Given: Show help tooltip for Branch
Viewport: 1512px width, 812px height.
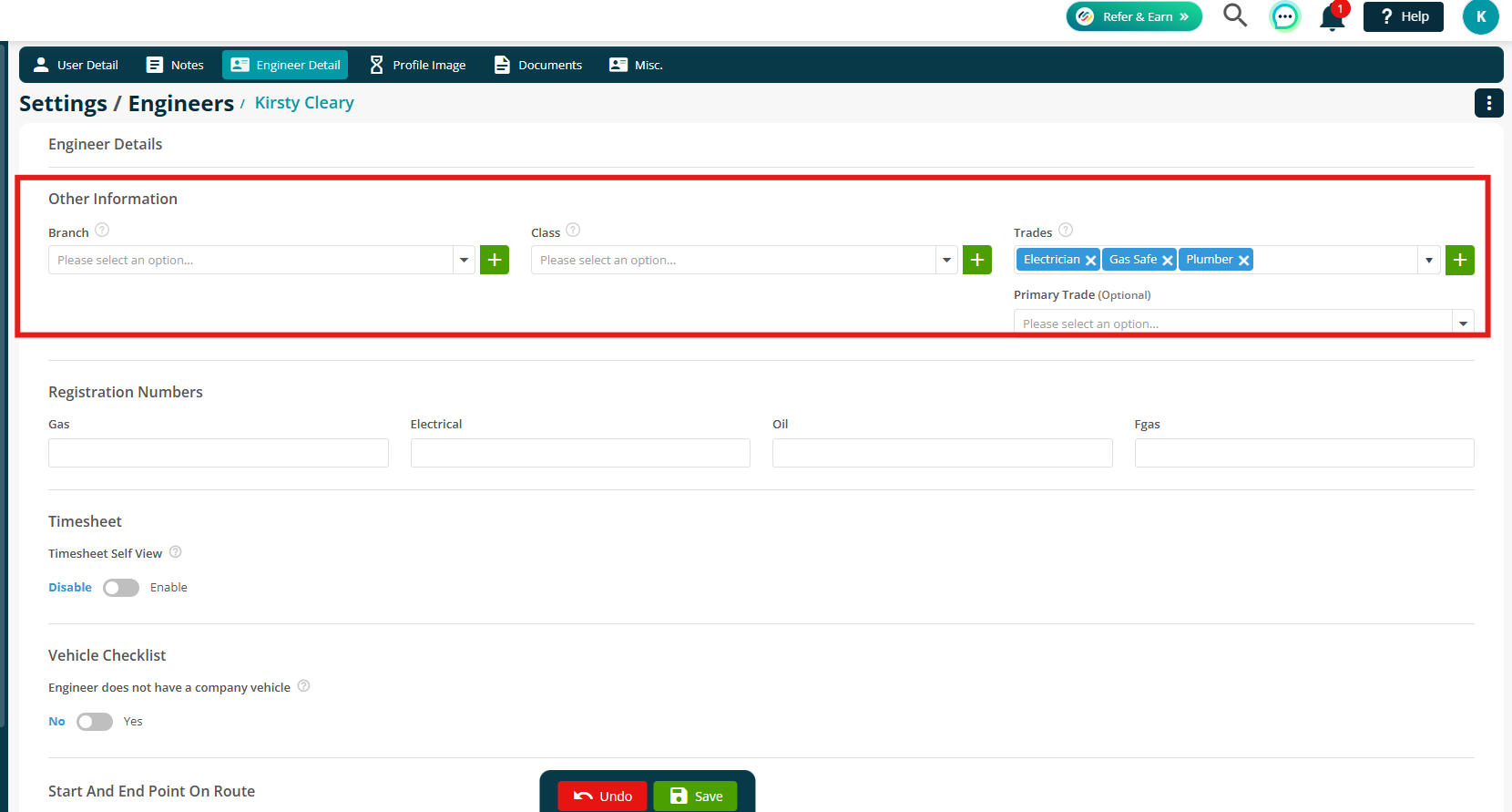Looking at the screenshot, I should pyautogui.click(x=102, y=231).
